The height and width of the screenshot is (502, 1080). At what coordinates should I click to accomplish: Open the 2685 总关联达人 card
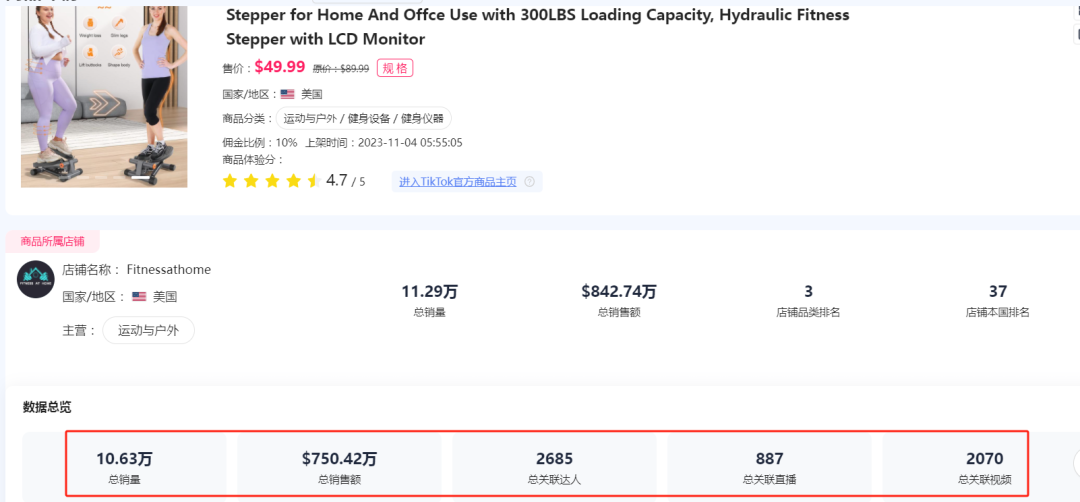pyautogui.click(x=554, y=467)
